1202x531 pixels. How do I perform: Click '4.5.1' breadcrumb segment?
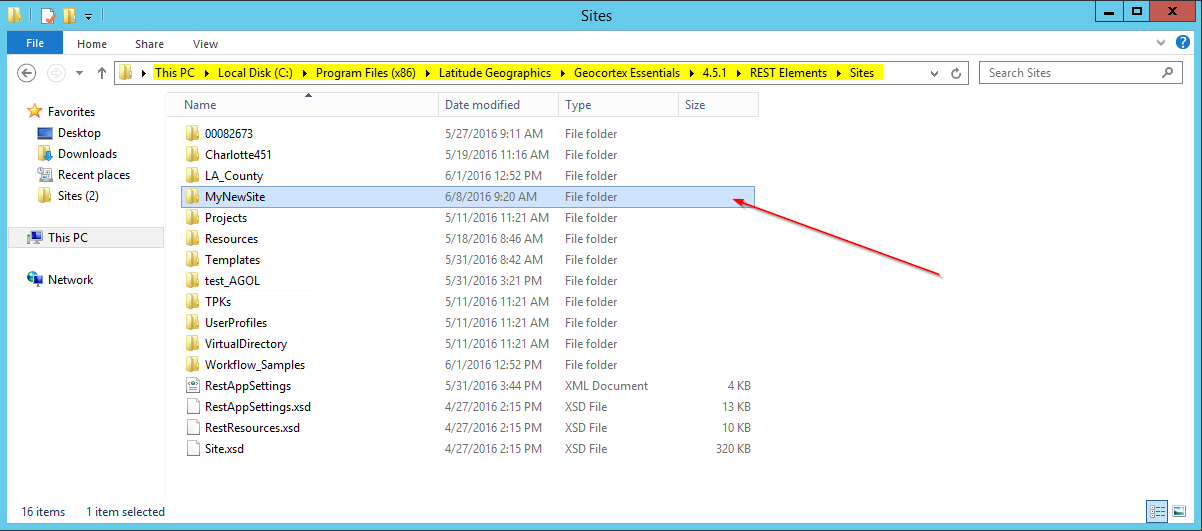(x=715, y=73)
